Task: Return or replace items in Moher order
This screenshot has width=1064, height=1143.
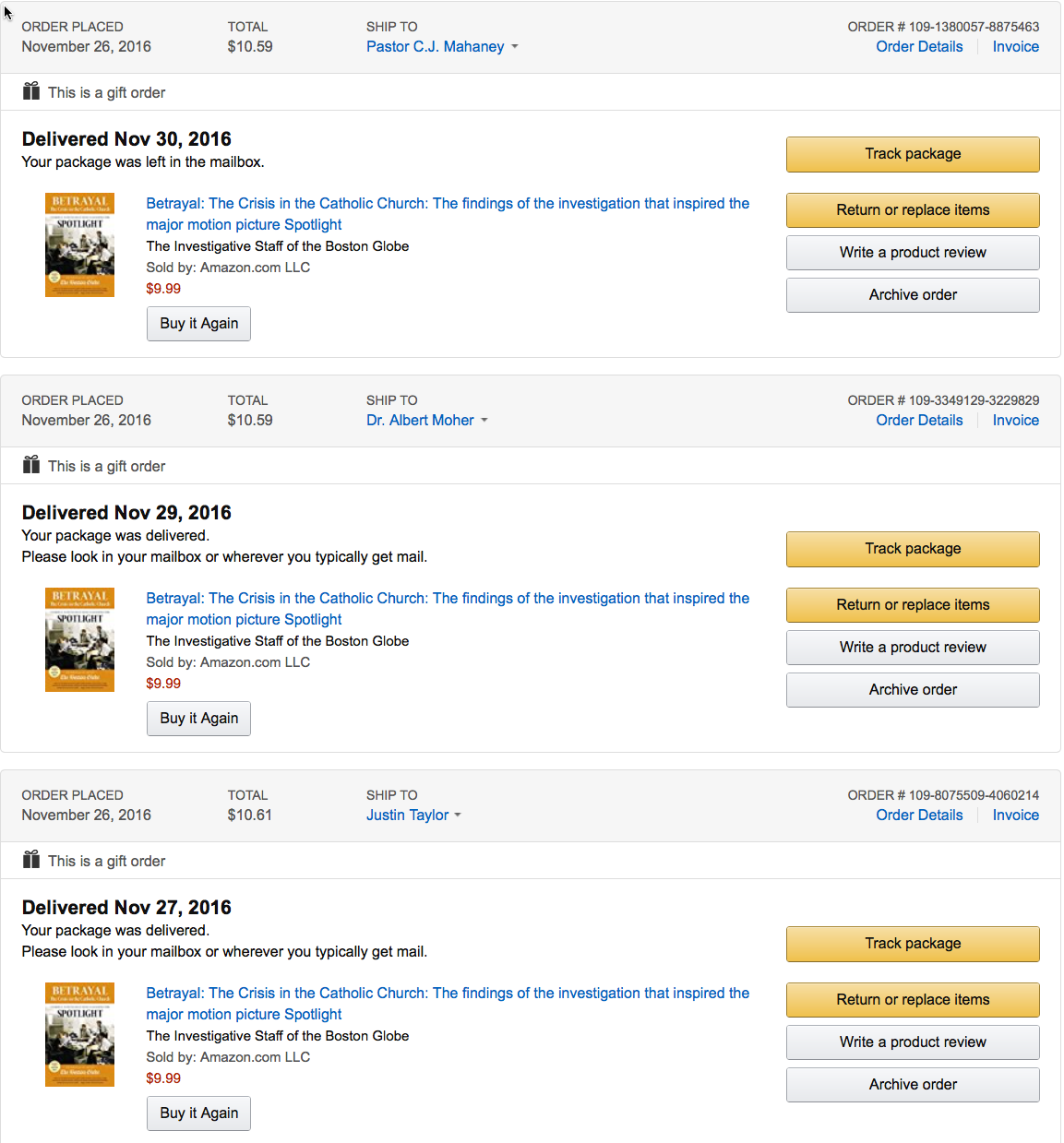Action: pyautogui.click(x=913, y=605)
